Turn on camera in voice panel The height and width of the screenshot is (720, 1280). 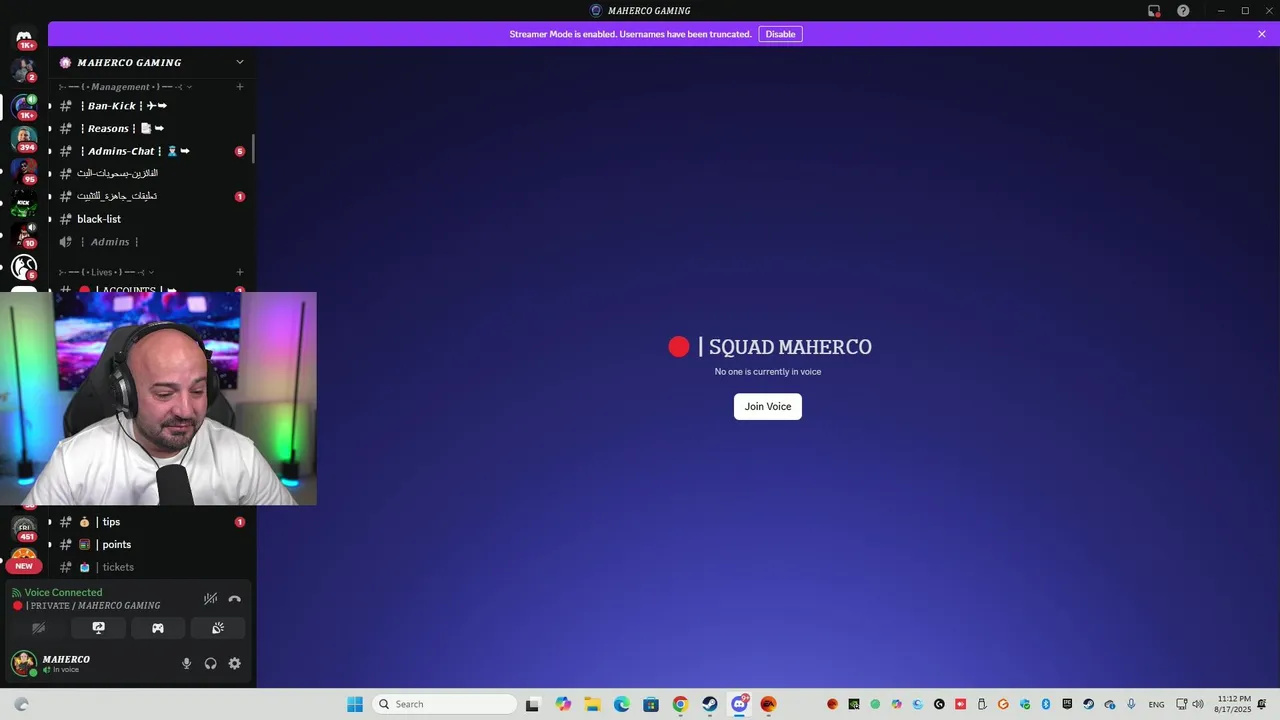pyautogui.click(x=39, y=628)
